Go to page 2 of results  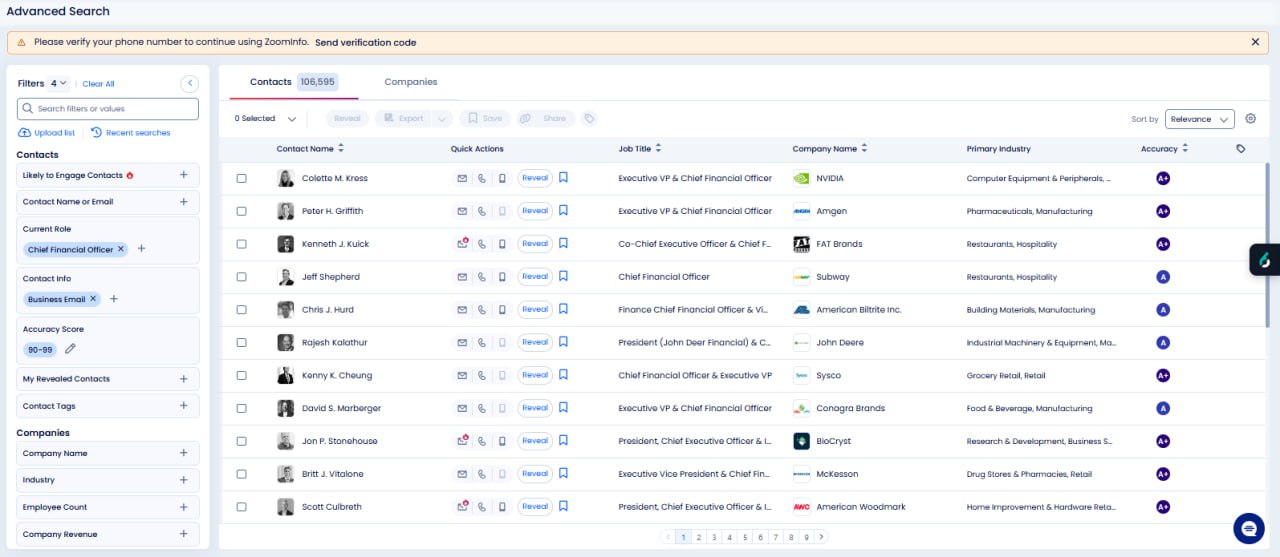[699, 537]
